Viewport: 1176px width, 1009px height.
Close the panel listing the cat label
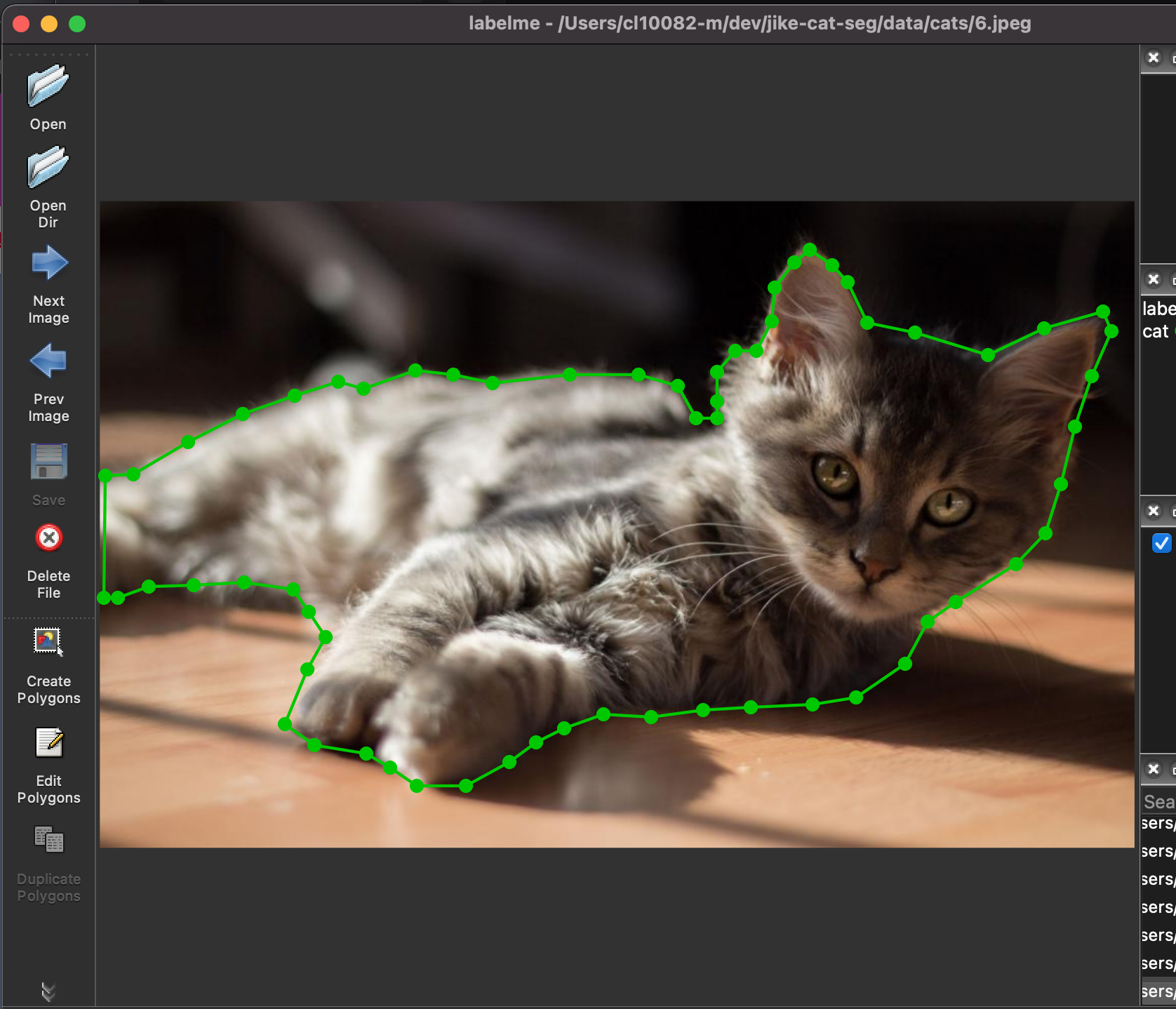pos(1153,279)
